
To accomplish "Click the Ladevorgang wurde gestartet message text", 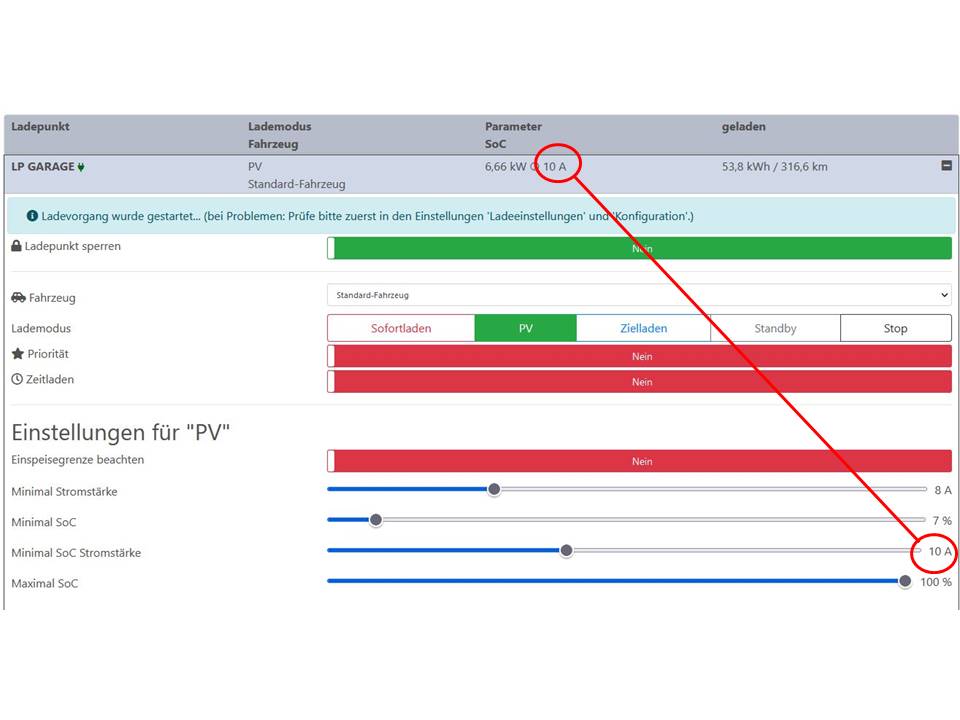I will 367,216.
